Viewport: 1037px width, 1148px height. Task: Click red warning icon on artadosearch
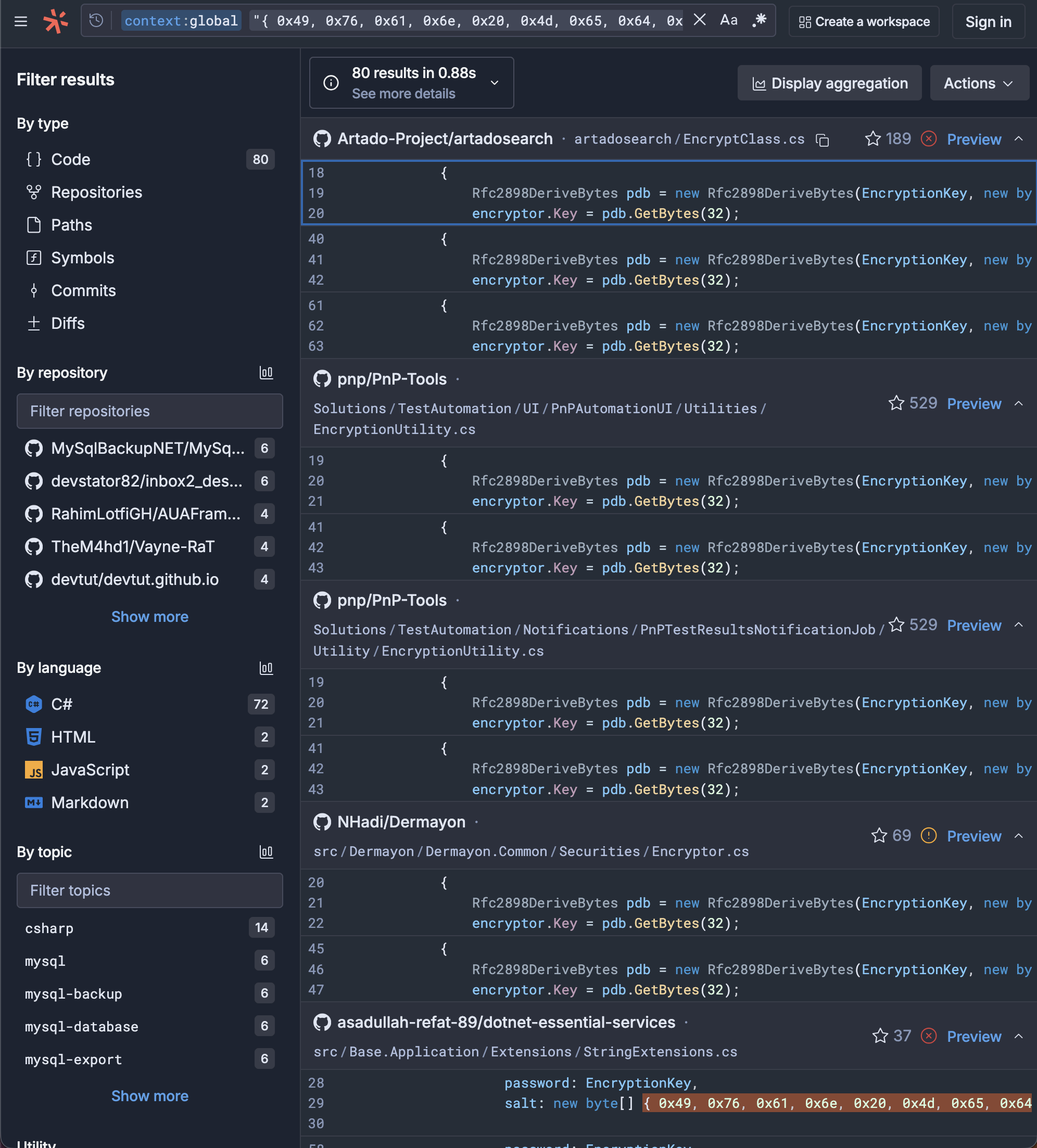928,138
